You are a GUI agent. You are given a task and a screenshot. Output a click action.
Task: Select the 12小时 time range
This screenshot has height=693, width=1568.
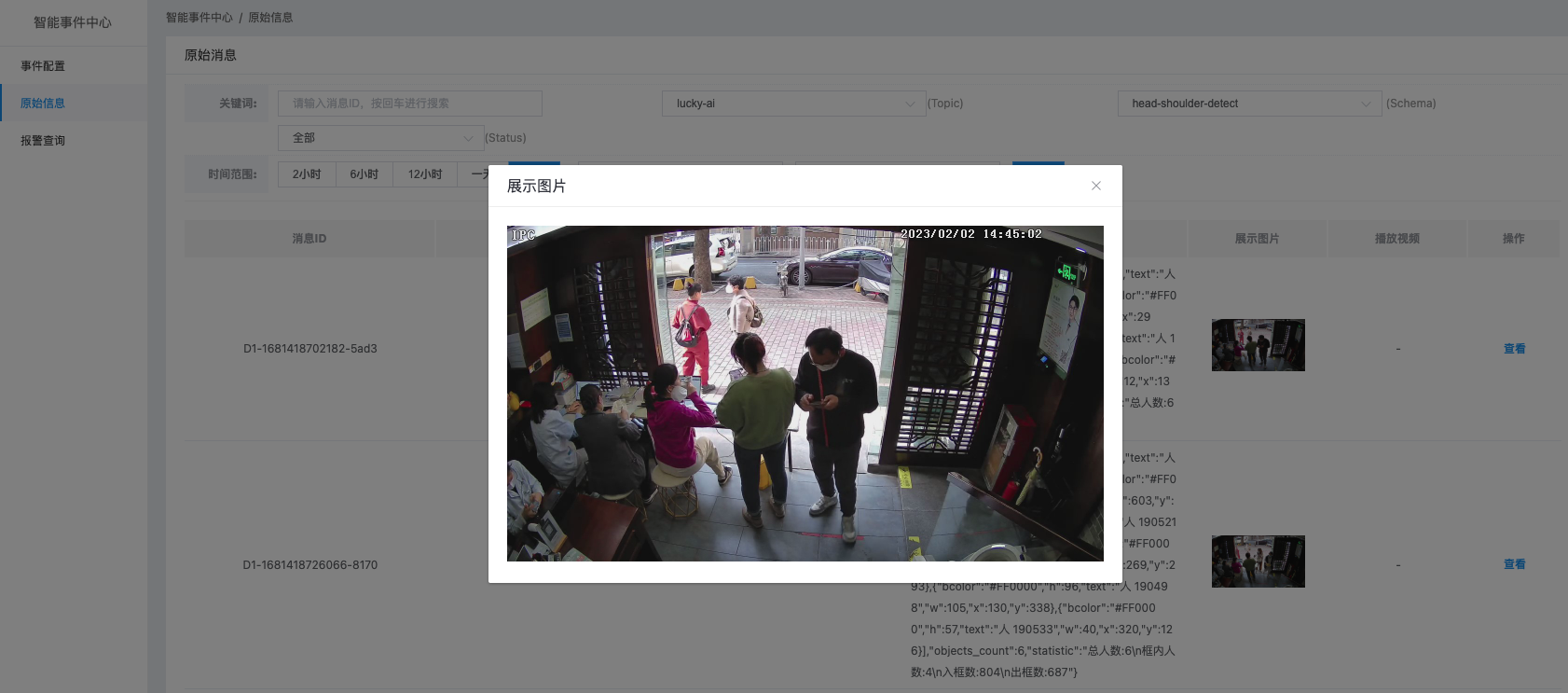(x=425, y=174)
